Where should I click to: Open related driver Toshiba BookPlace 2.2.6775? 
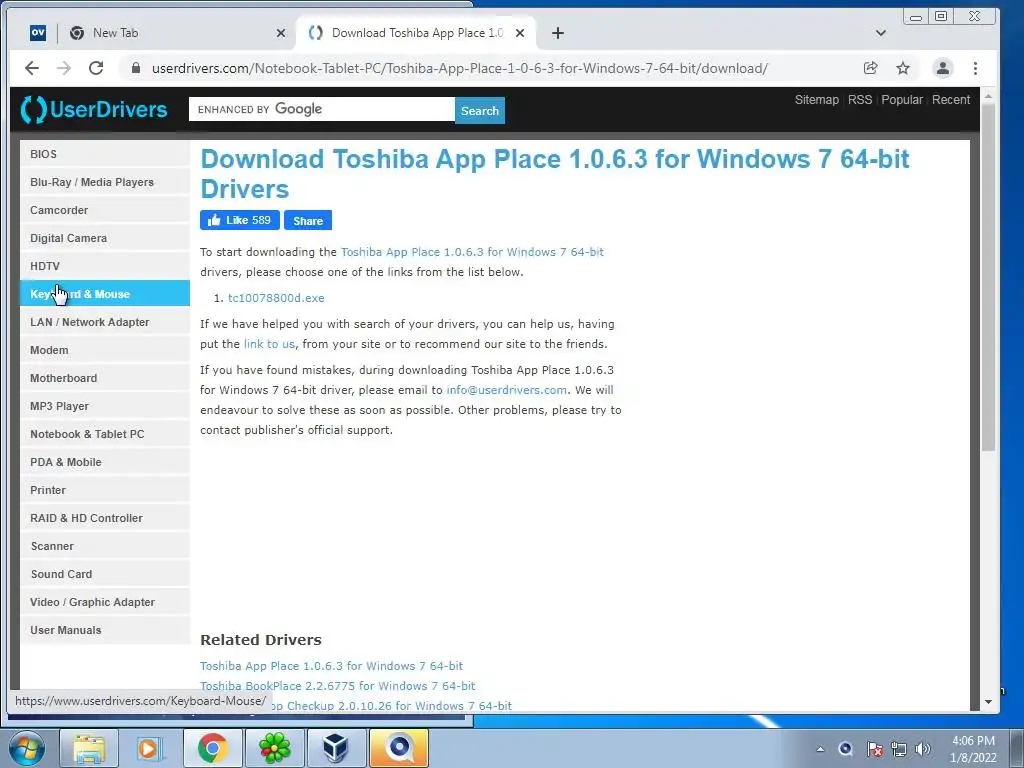tap(338, 686)
